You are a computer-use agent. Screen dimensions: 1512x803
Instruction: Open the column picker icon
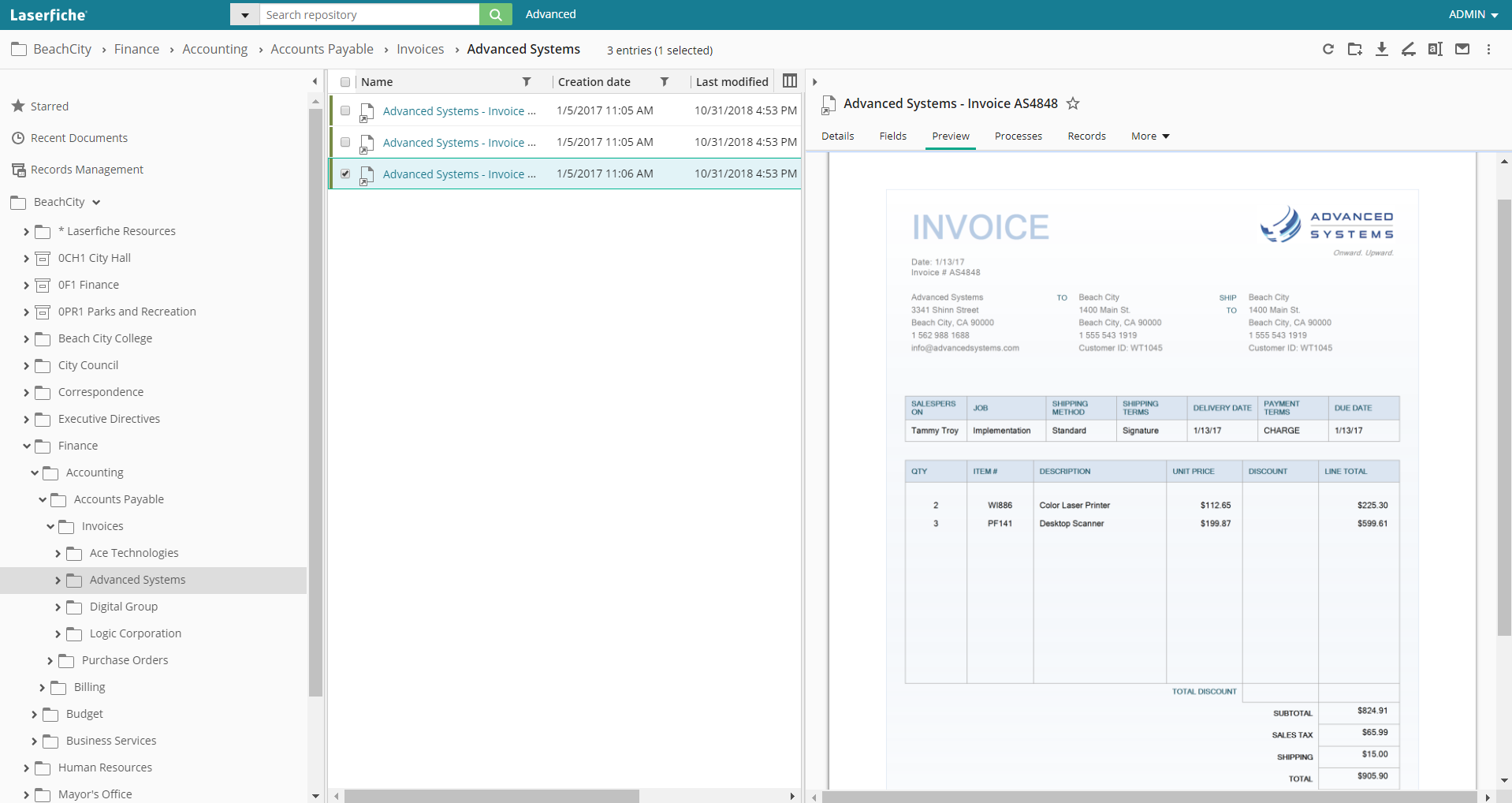tap(790, 80)
